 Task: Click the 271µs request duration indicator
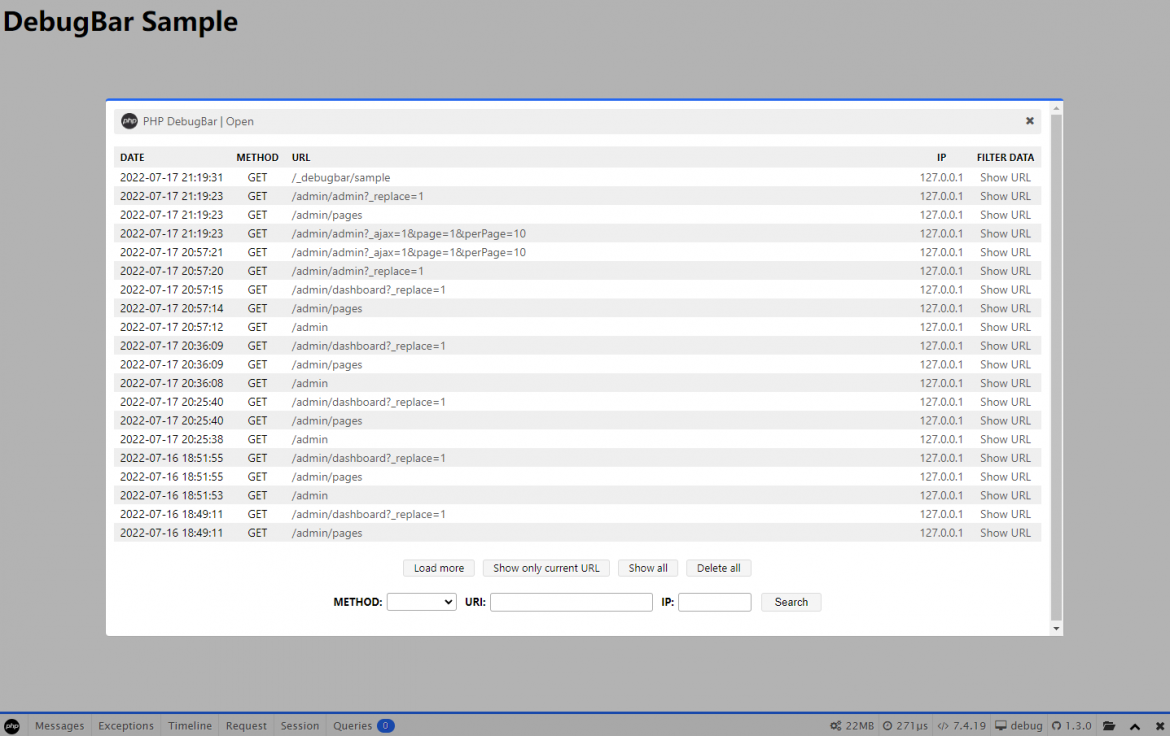coord(905,726)
